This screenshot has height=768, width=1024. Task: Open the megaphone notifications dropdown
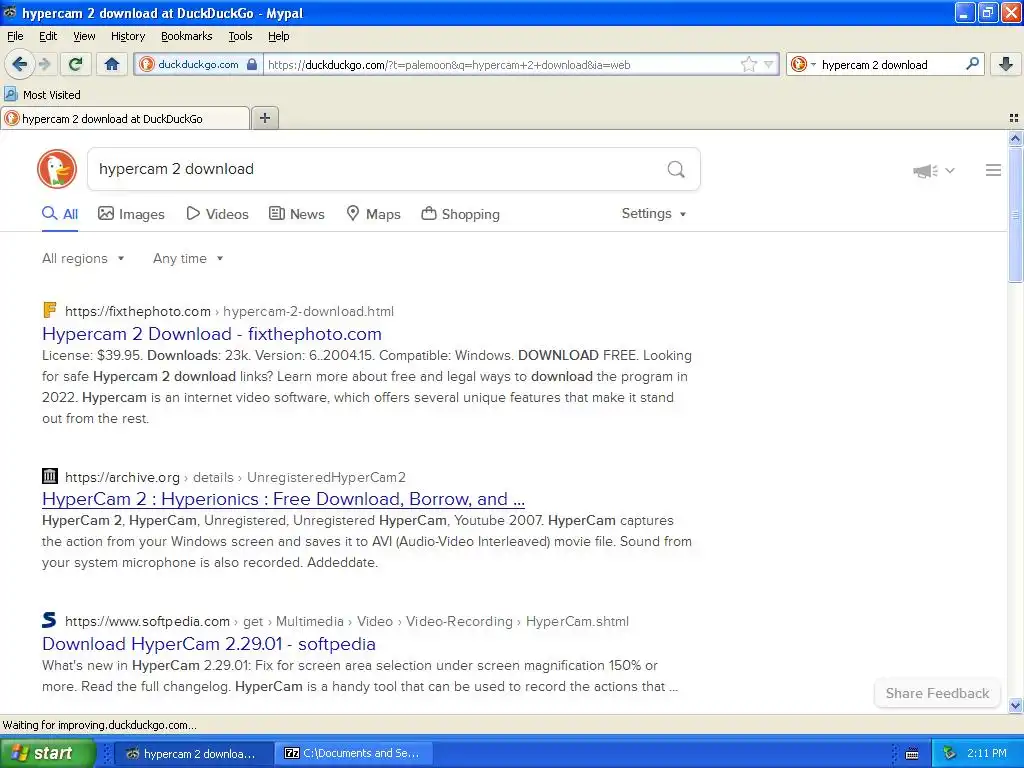click(934, 170)
